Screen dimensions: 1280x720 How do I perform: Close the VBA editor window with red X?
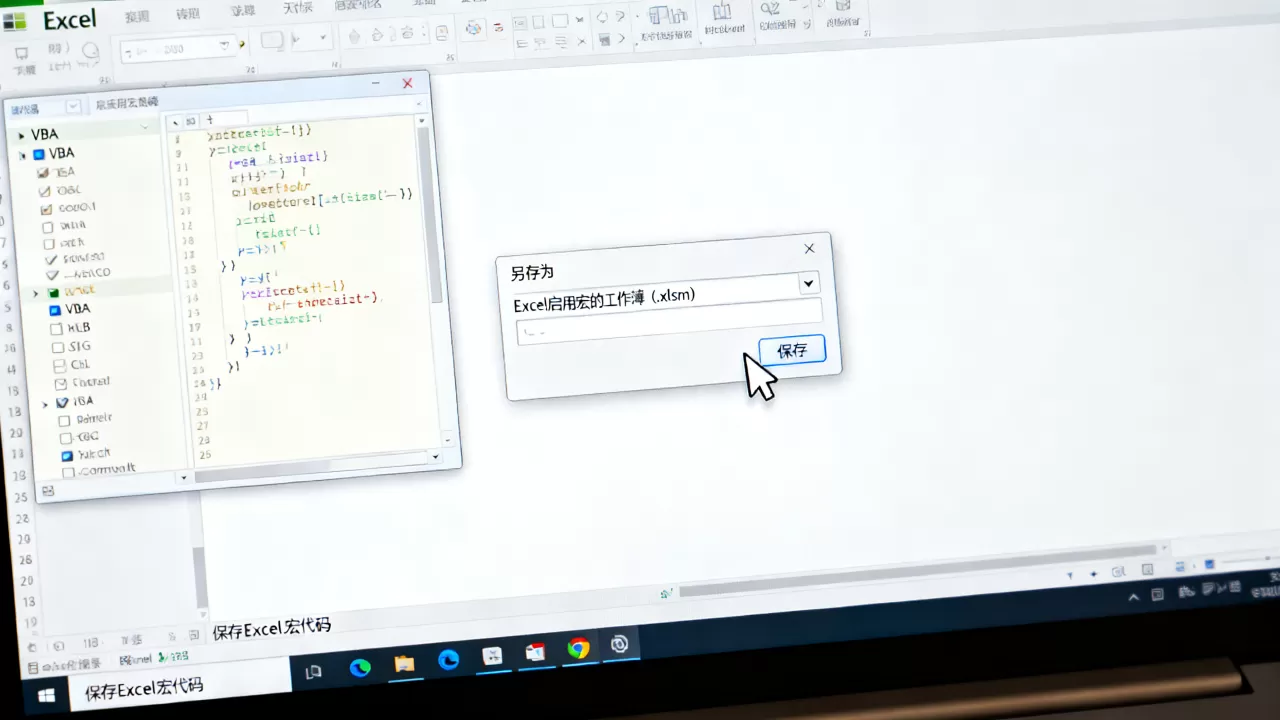pyautogui.click(x=407, y=84)
